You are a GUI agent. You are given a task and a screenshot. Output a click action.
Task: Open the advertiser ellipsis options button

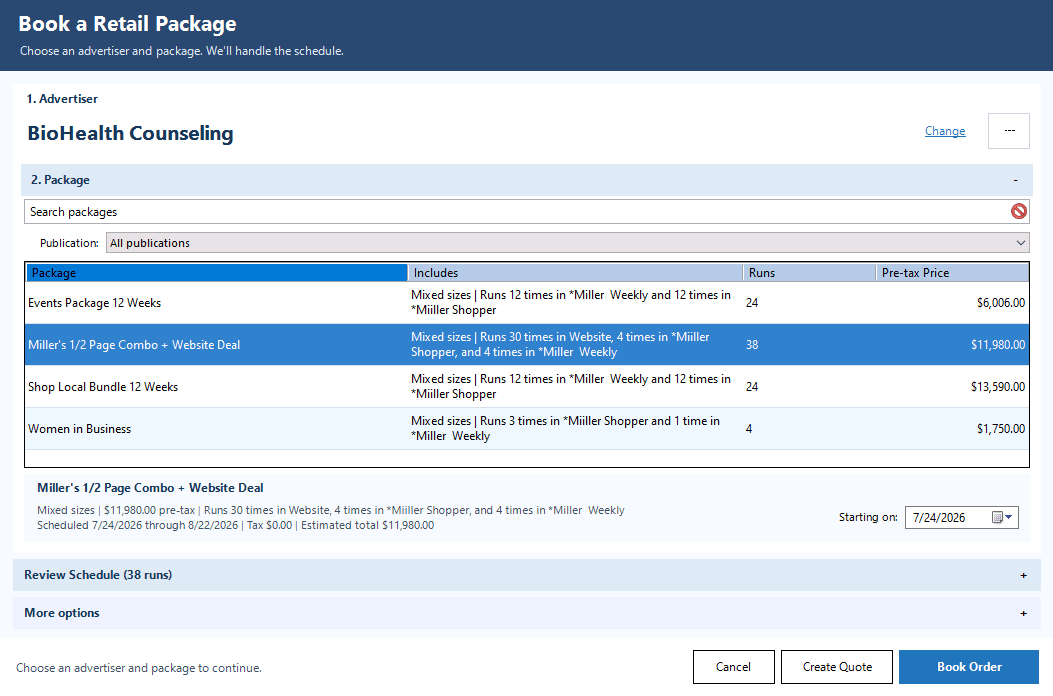(1009, 131)
